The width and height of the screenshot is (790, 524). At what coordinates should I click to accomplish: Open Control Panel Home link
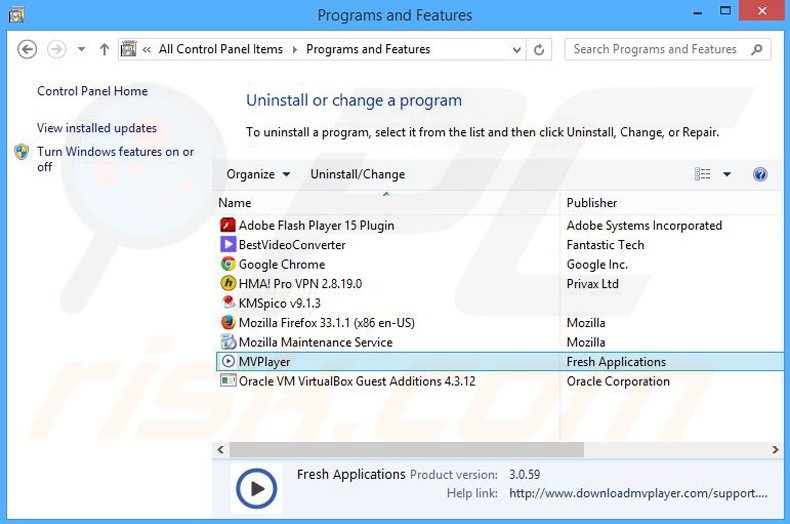(x=92, y=91)
